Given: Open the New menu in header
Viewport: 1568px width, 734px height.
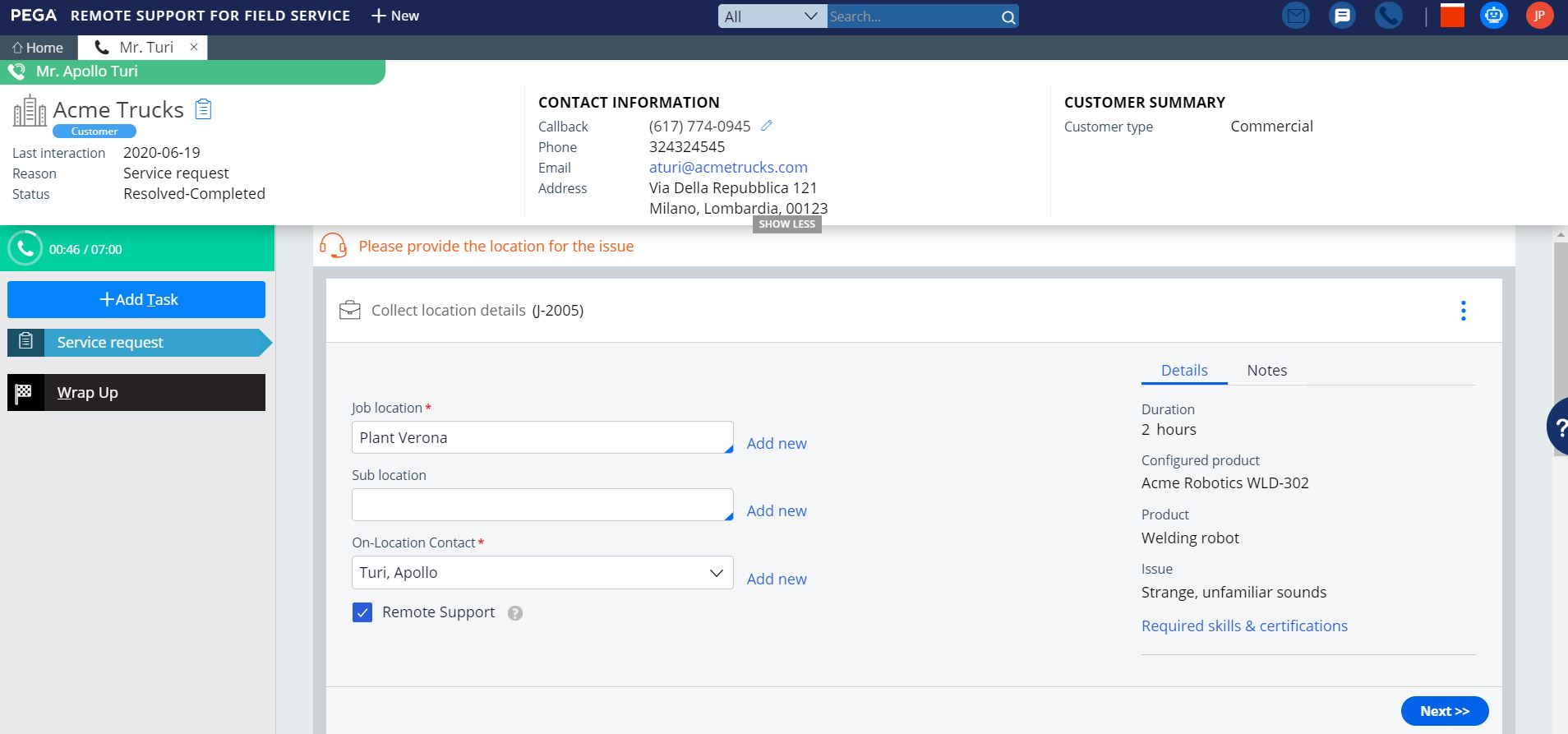Looking at the screenshot, I should [395, 16].
